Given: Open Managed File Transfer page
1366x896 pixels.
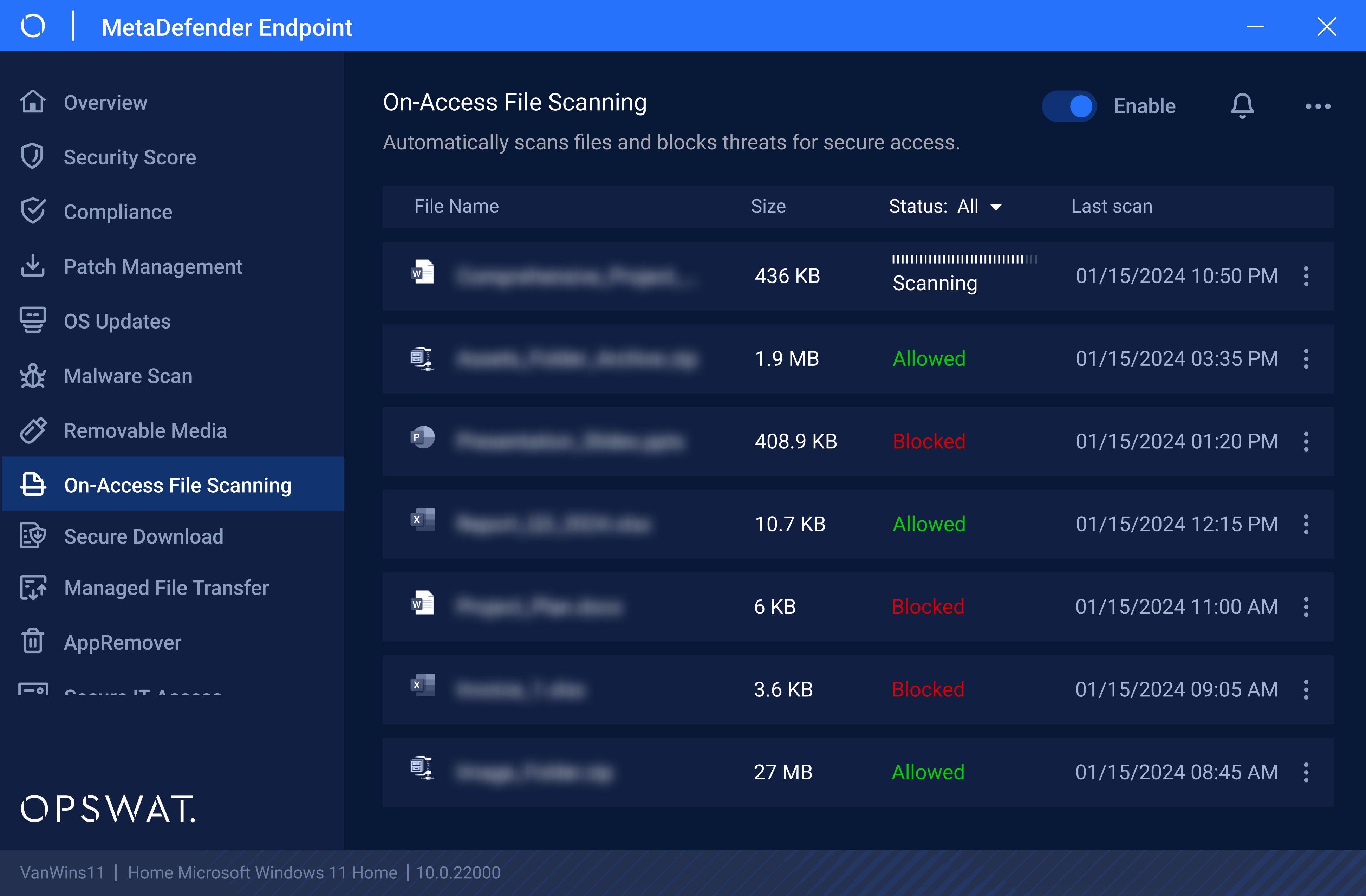Looking at the screenshot, I should point(166,588).
